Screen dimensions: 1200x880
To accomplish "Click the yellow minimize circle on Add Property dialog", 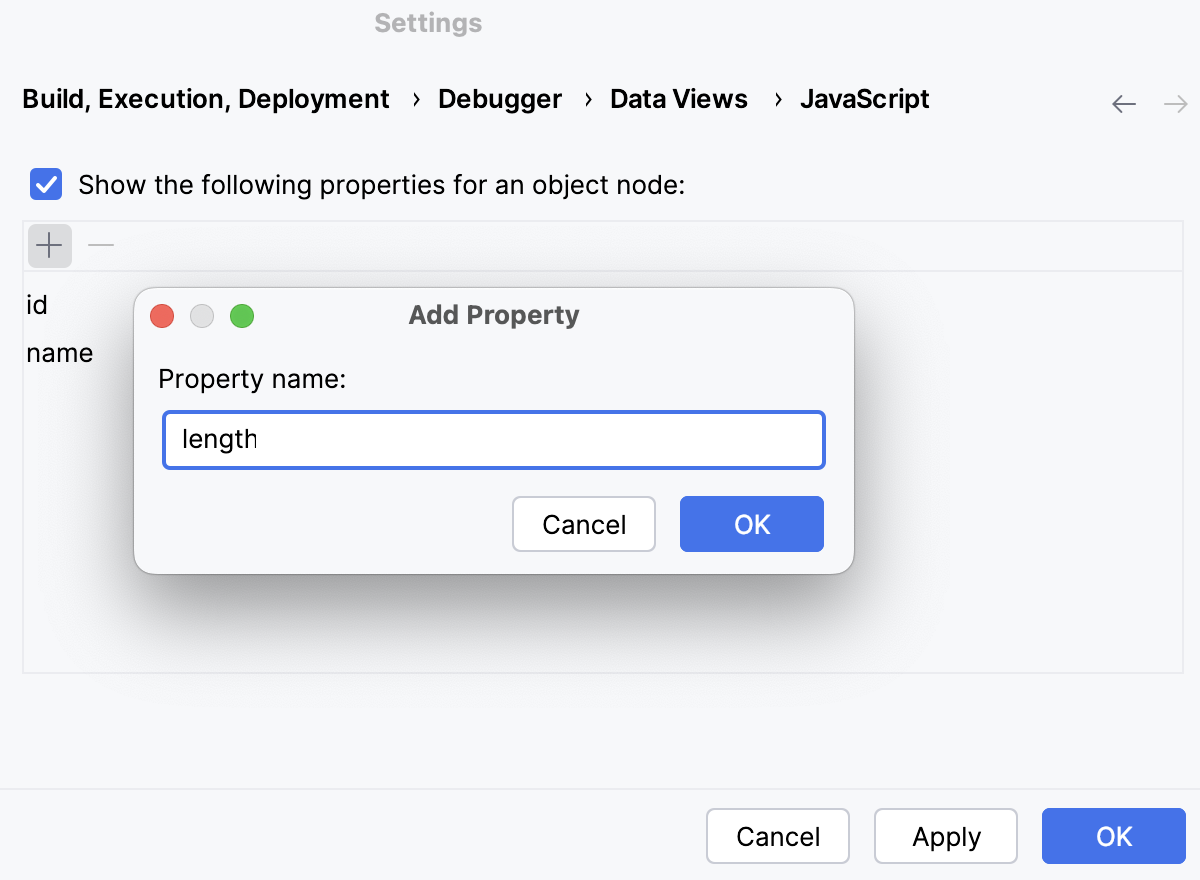I will coord(202,315).
